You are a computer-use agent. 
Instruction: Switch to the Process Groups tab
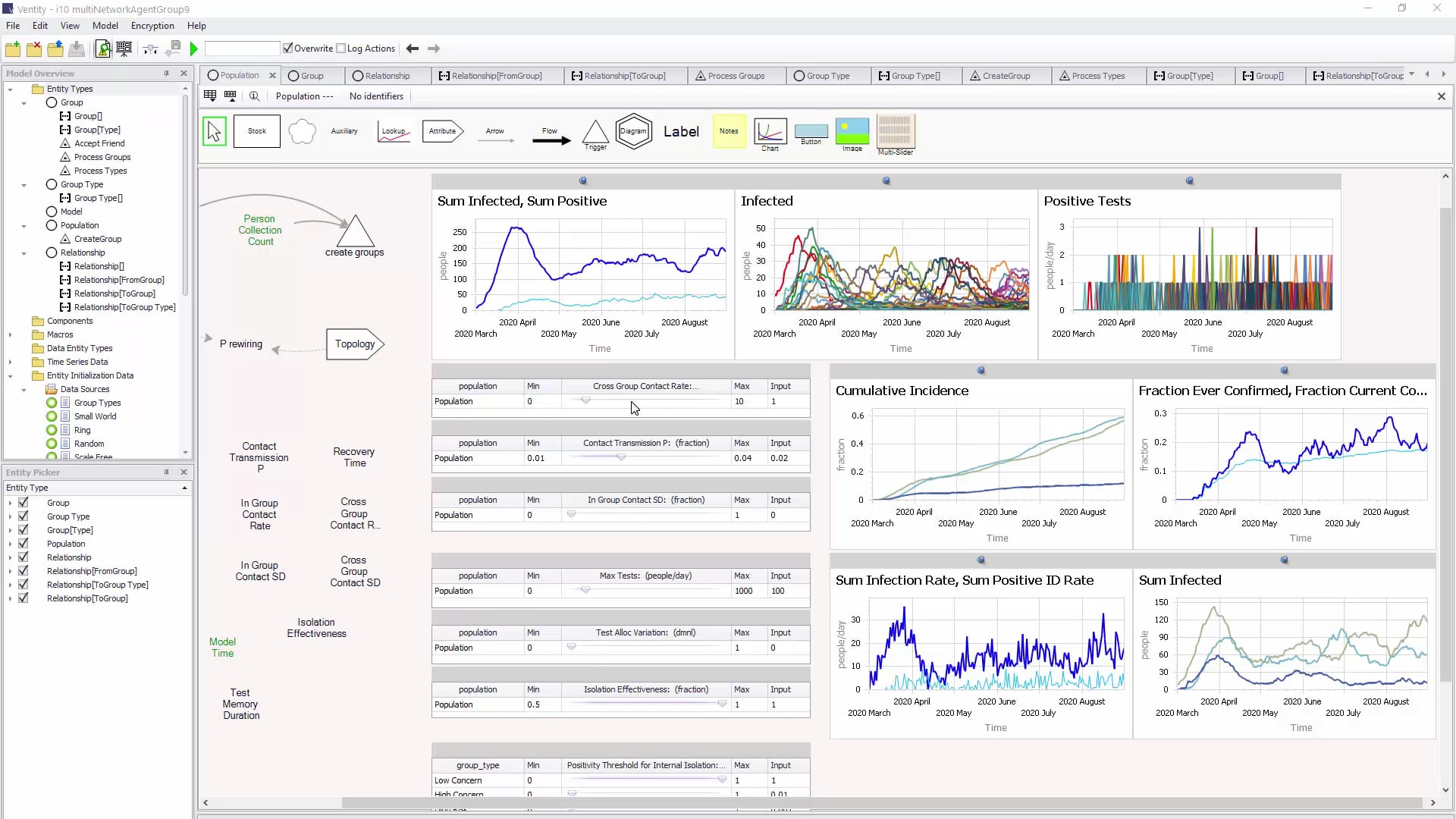pyautogui.click(x=736, y=76)
